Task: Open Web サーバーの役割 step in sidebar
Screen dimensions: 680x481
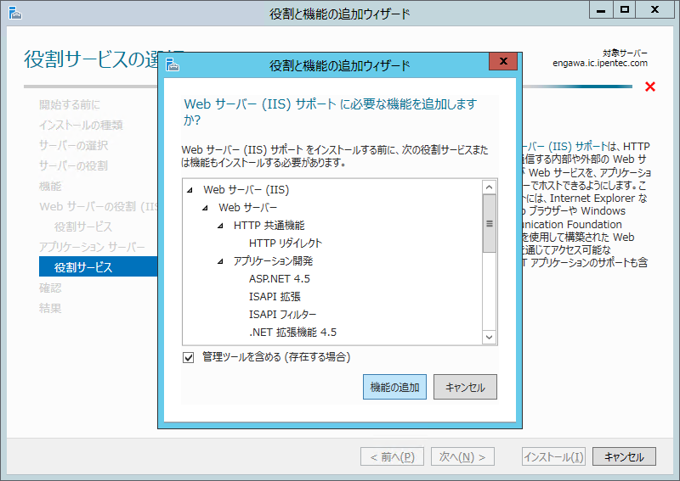Action: (98, 206)
